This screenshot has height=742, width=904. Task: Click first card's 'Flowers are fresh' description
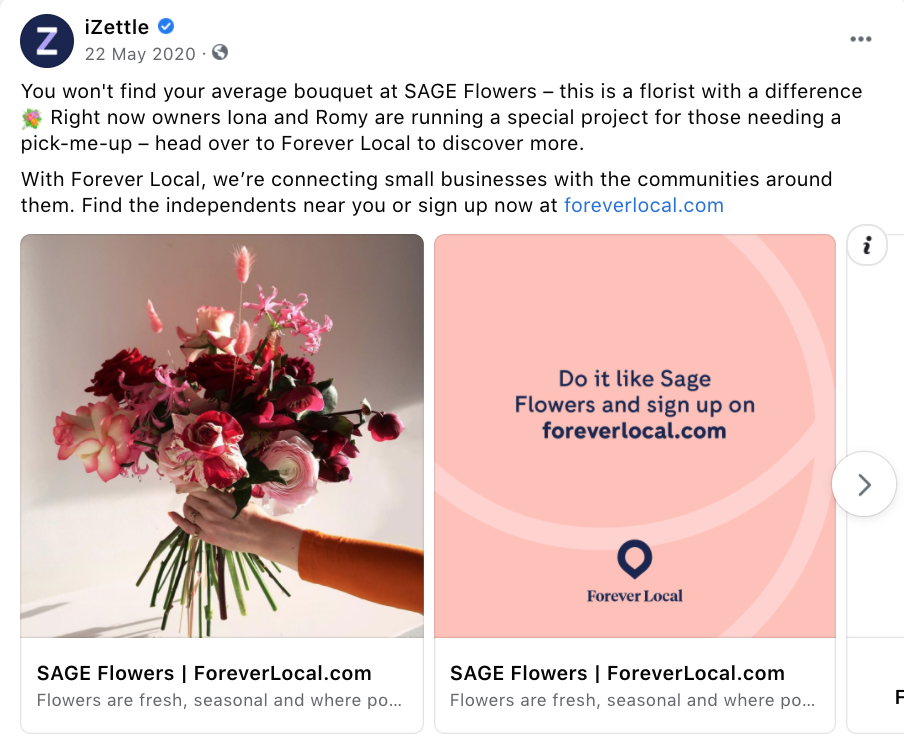coord(220,701)
